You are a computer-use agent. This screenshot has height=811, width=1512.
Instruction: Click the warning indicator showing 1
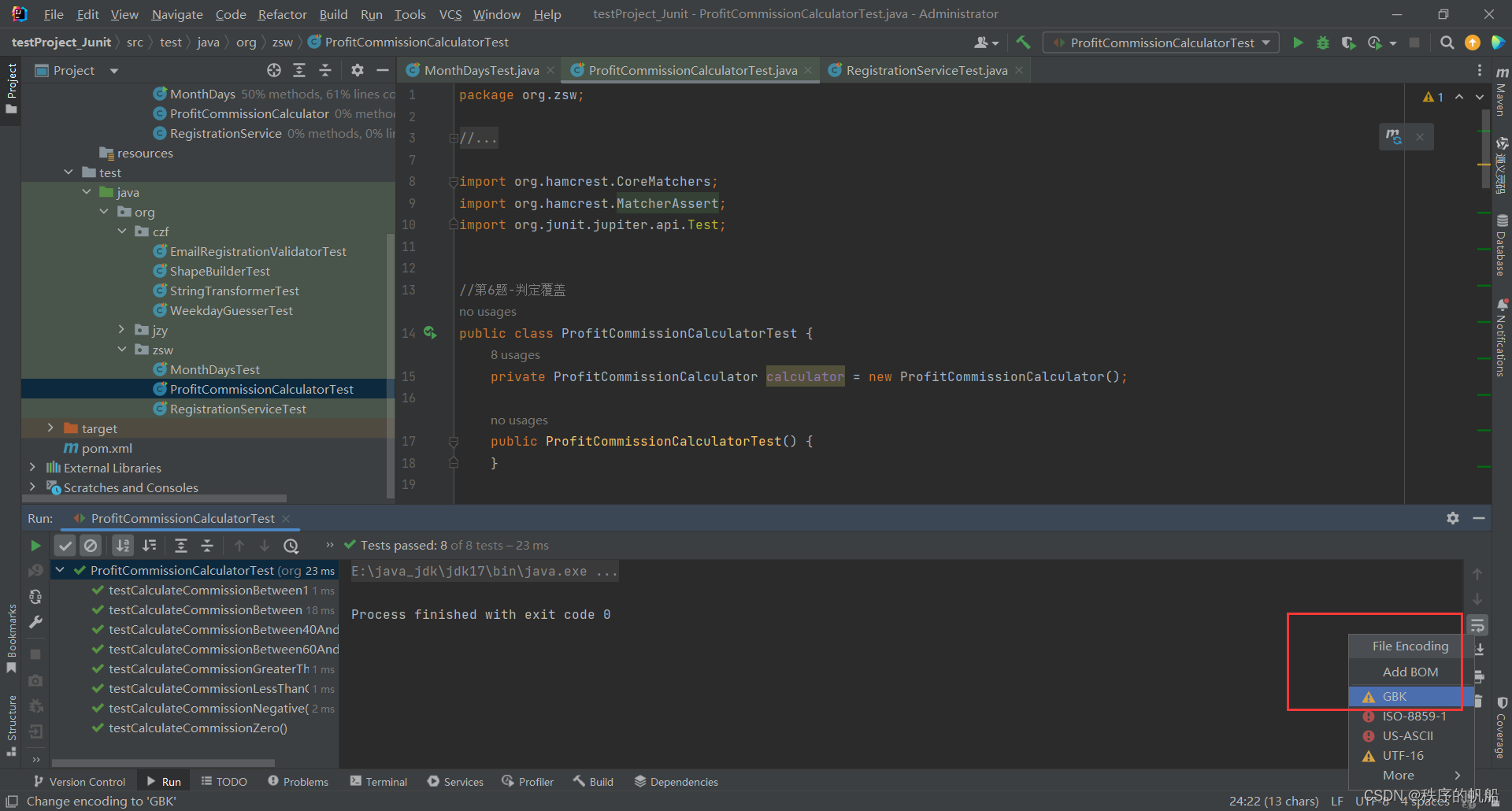1433,97
